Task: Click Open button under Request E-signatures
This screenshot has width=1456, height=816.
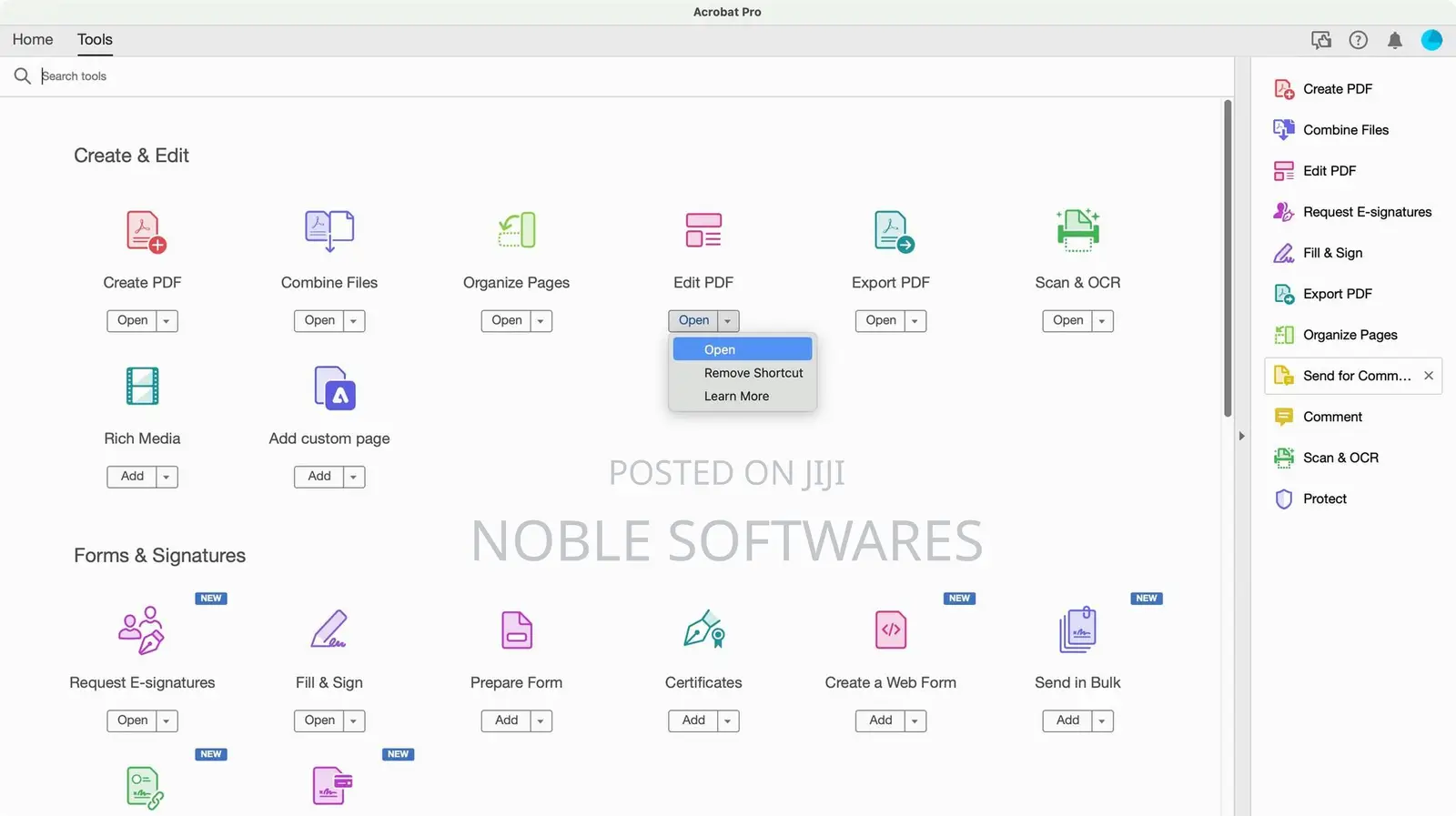Action: [132, 721]
